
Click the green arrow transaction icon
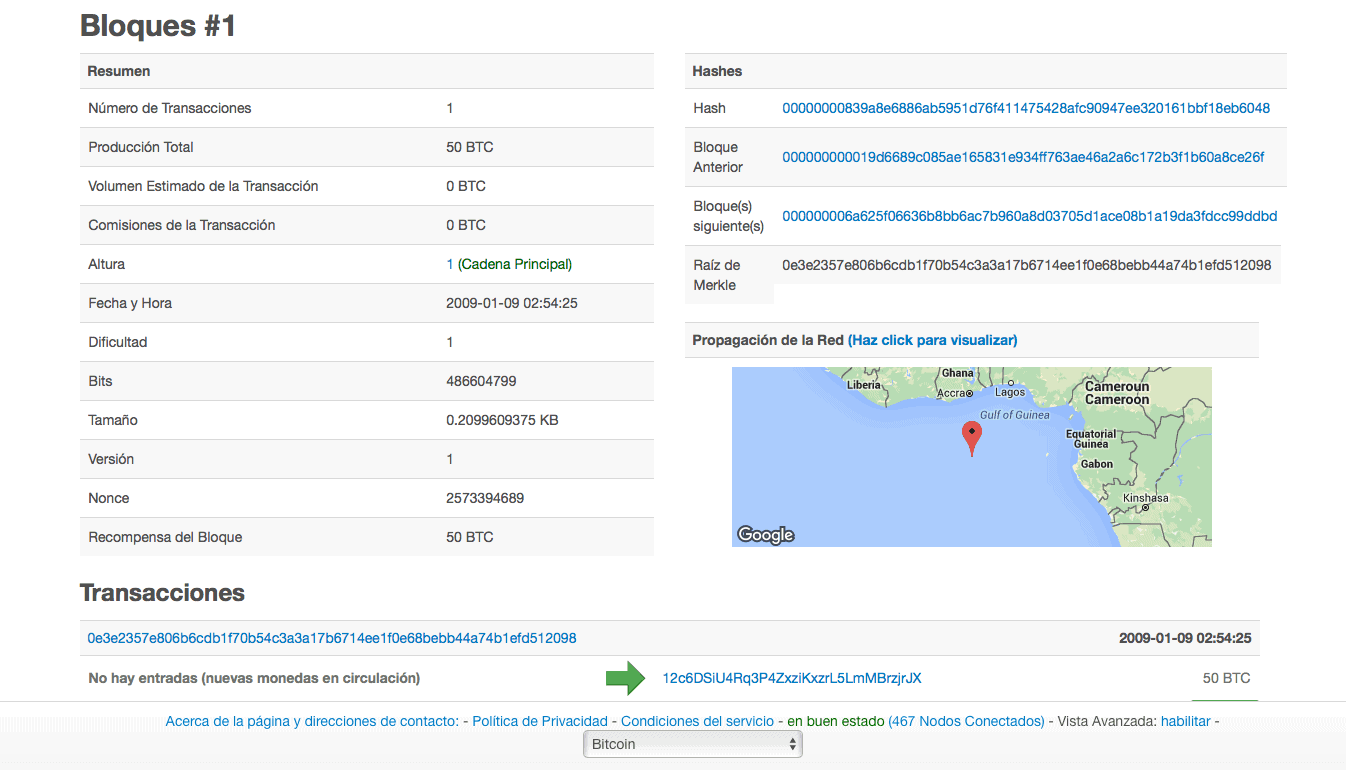(626, 678)
